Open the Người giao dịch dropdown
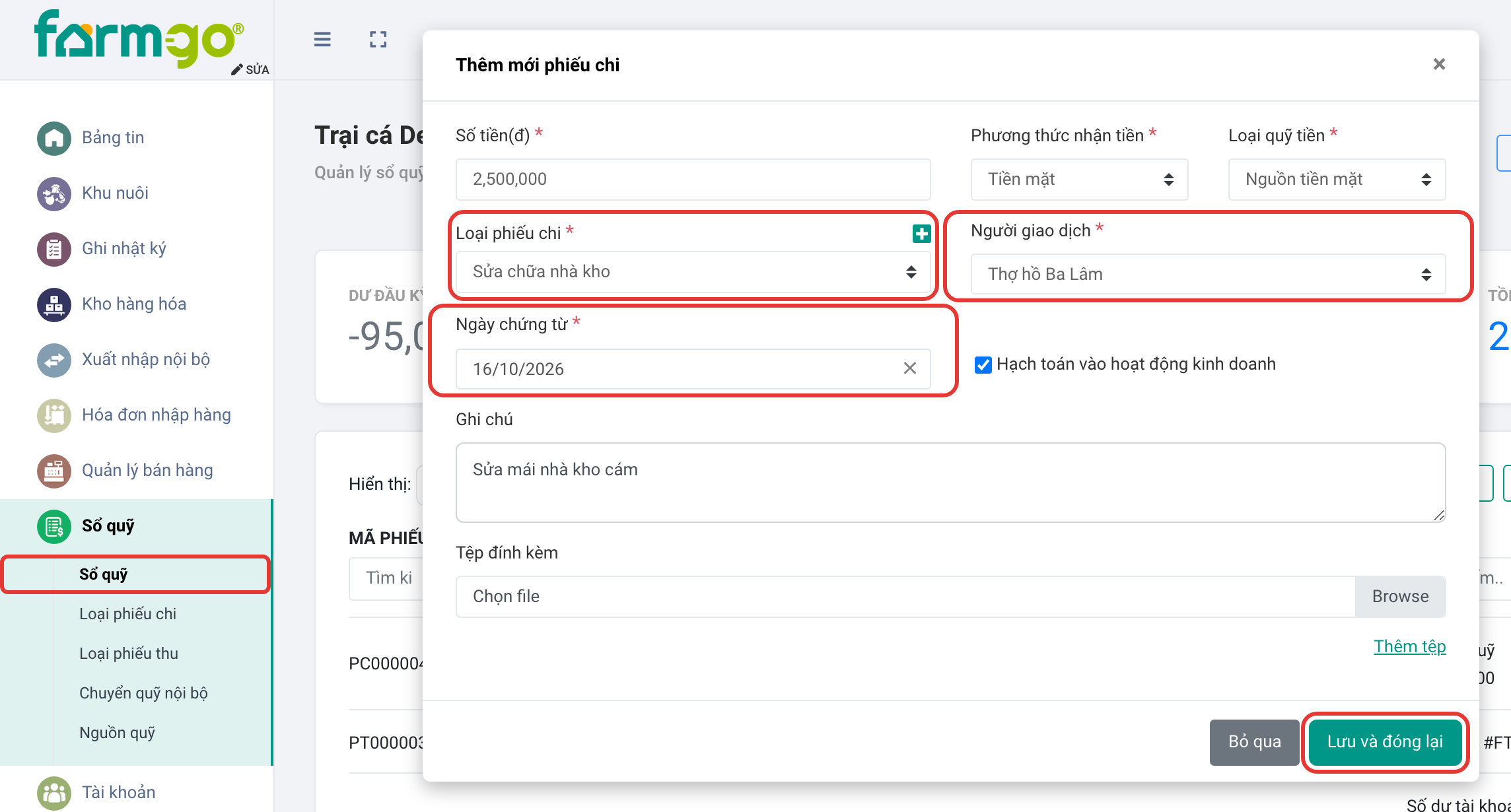This screenshot has width=1511, height=812. (1208, 274)
